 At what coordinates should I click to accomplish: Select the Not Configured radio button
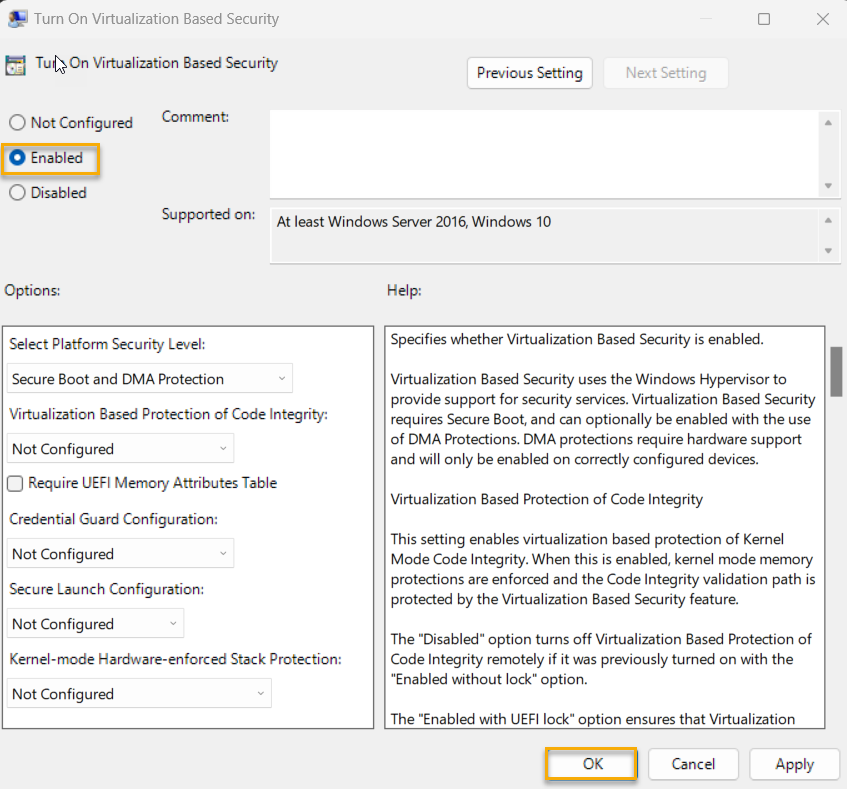point(17,122)
